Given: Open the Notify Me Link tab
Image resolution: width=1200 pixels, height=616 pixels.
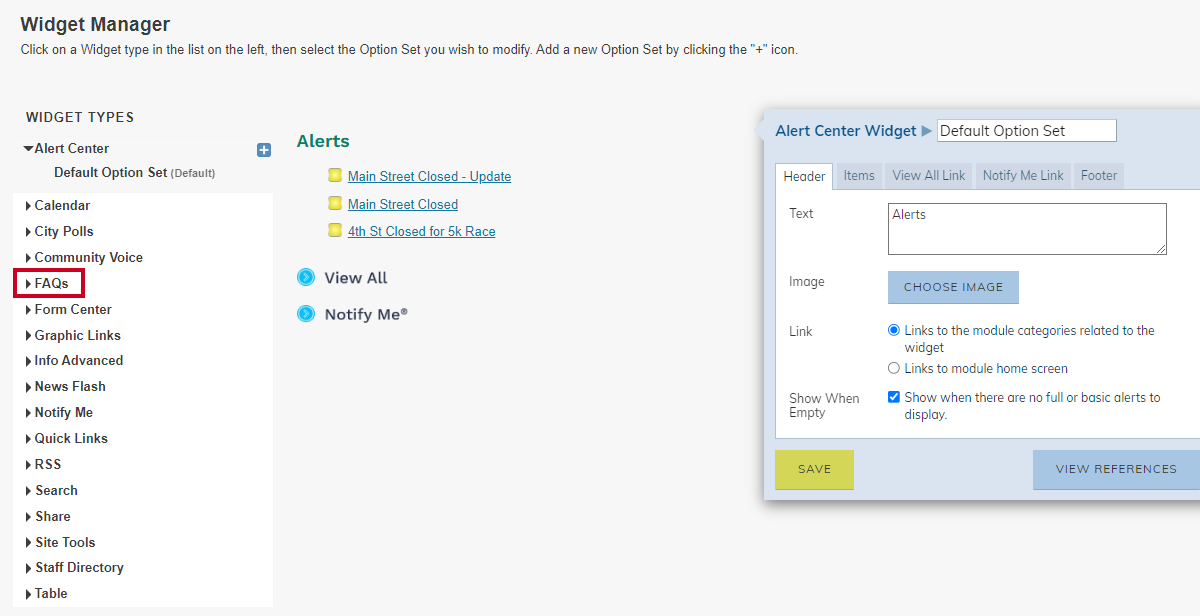Looking at the screenshot, I should coord(1023,175).
